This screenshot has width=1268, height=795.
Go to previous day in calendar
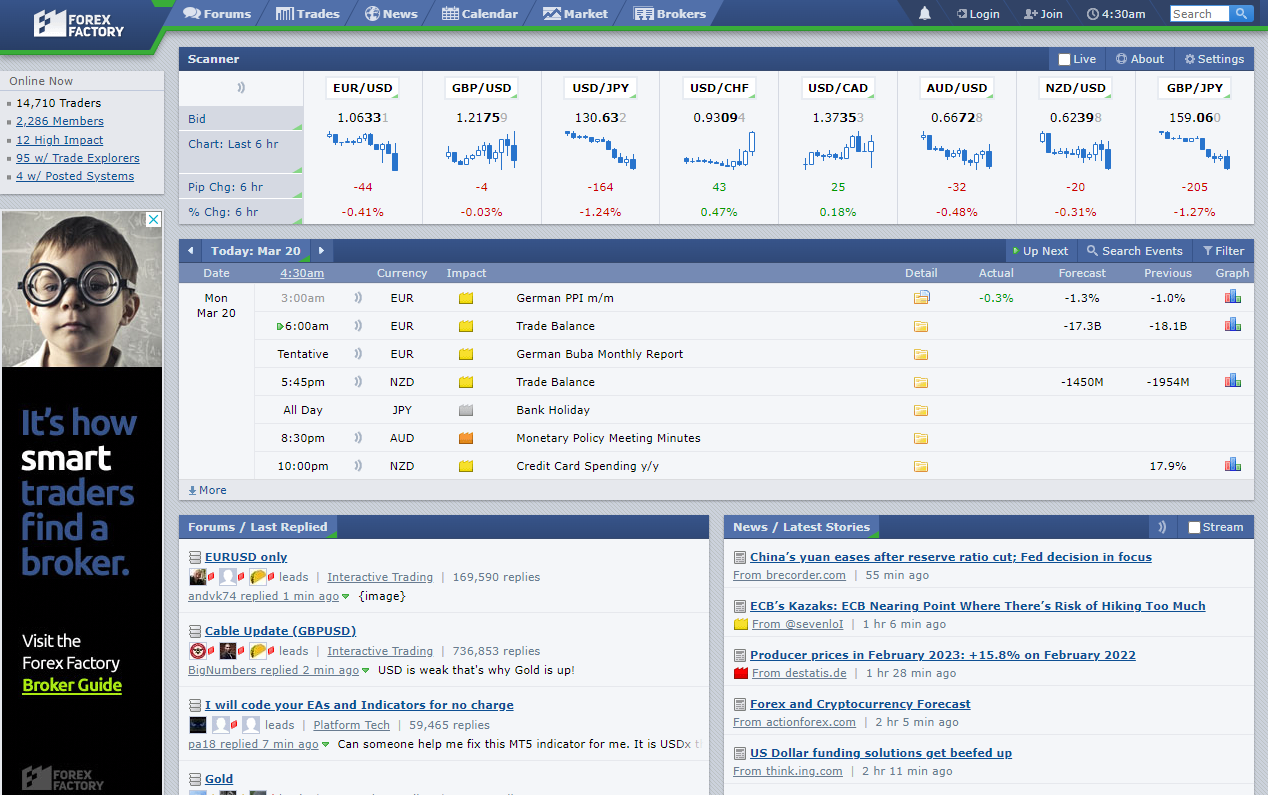190,251
